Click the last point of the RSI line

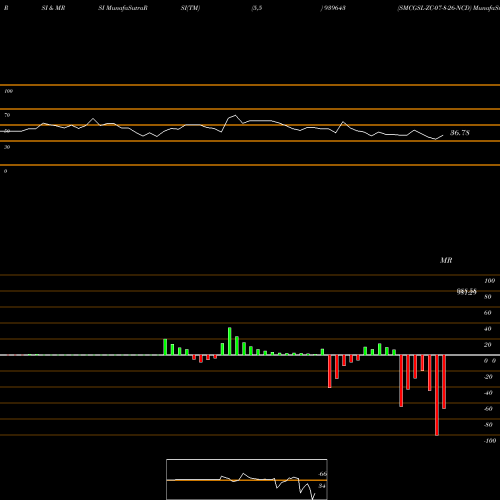coord(443,135)
